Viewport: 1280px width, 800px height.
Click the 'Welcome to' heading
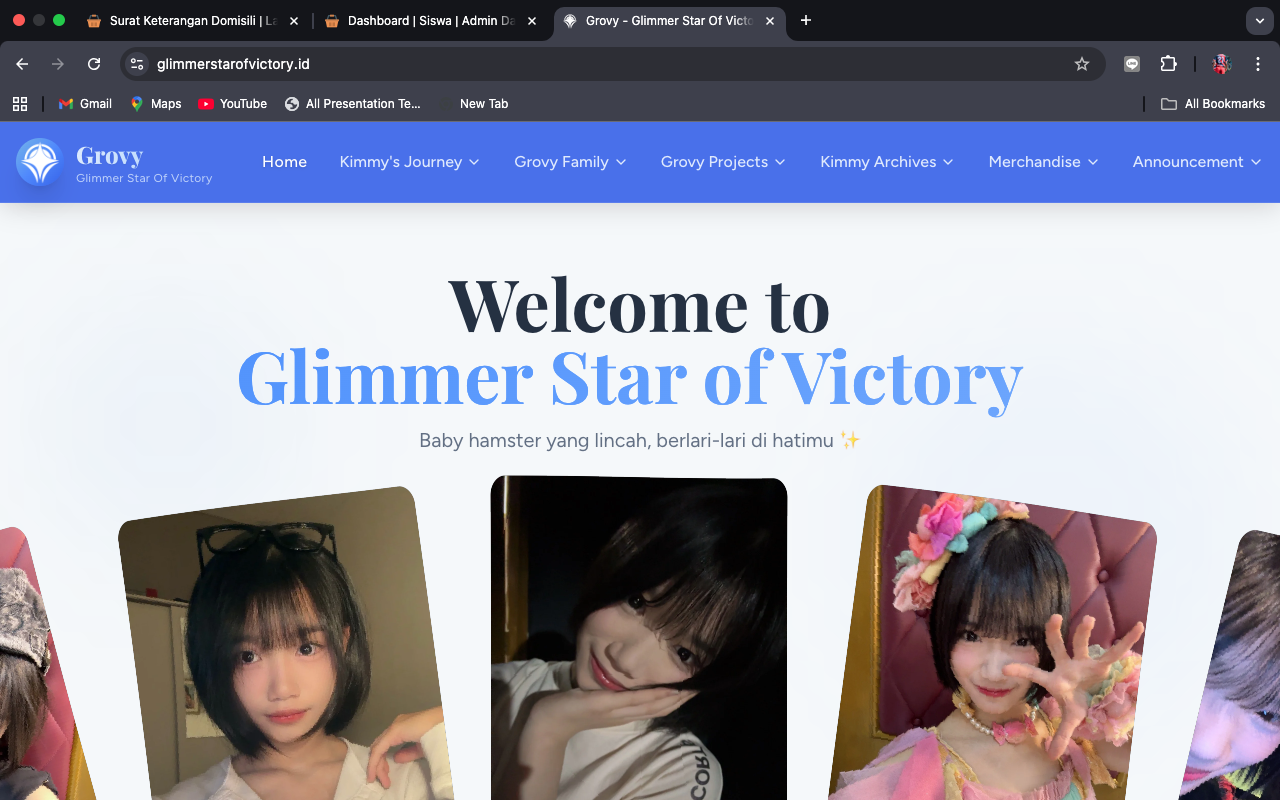[639, 304]
